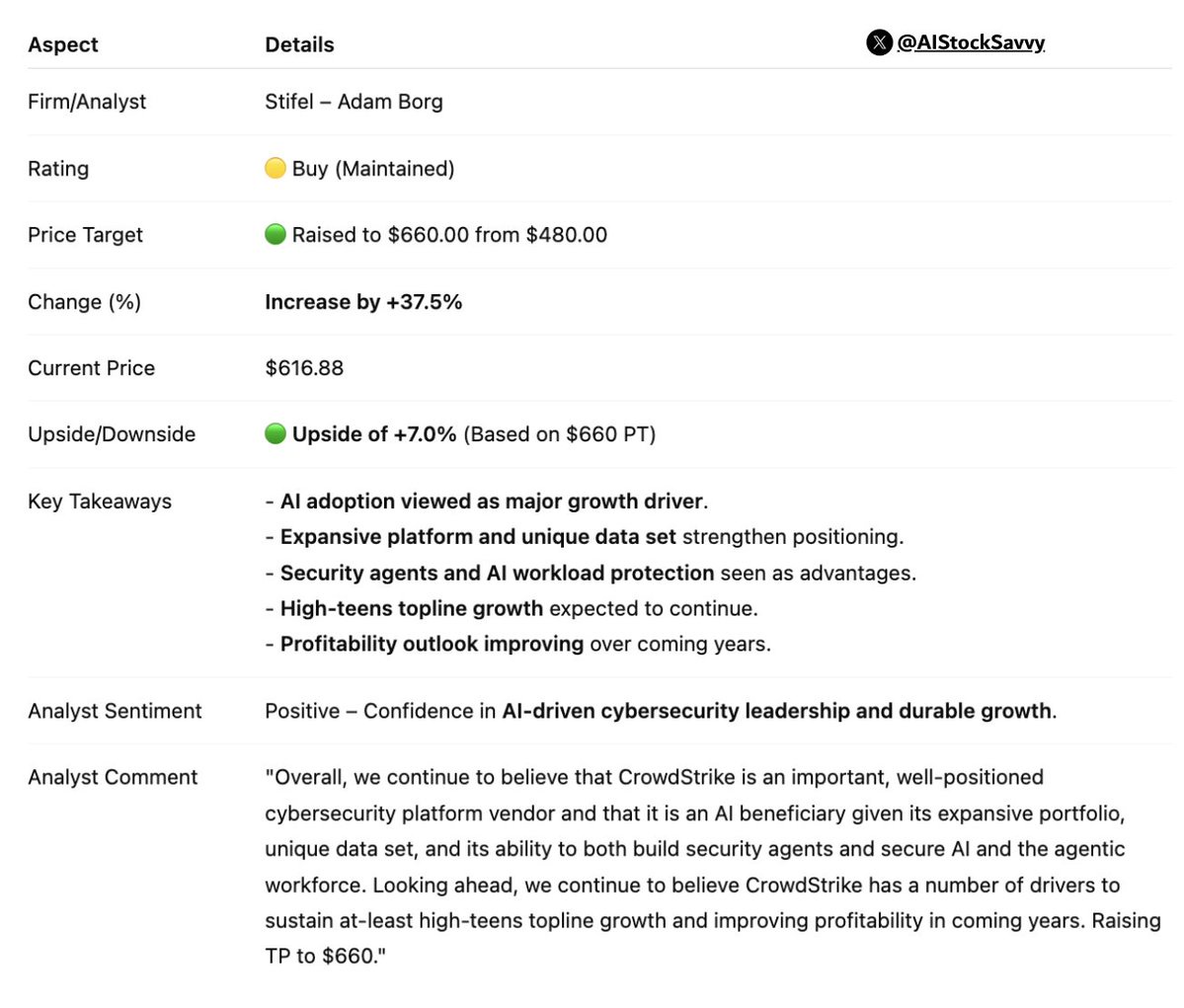Click Profitability outlook improving bullet

point(518,644)
